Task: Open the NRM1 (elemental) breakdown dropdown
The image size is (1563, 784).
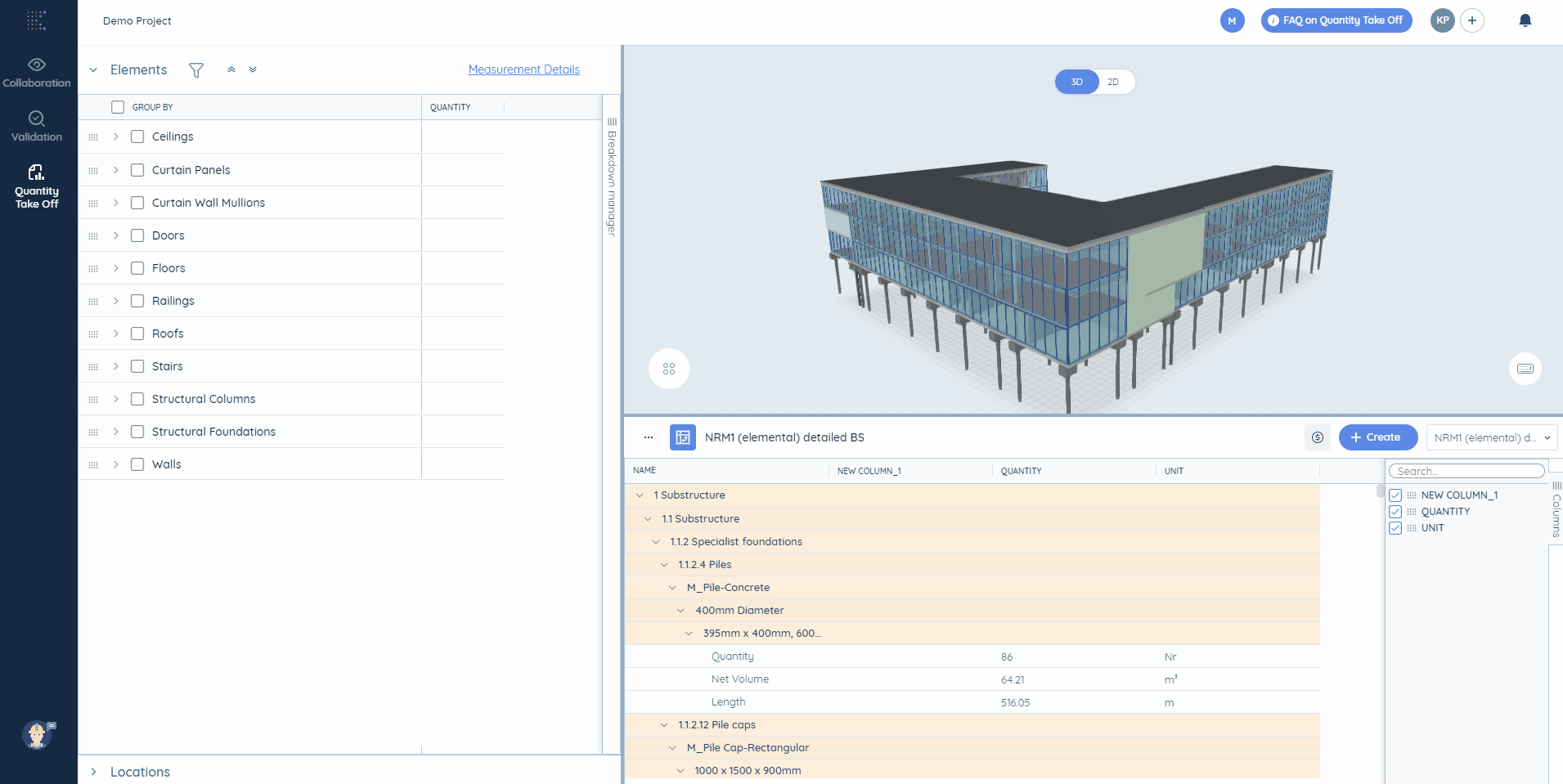Action: (1492, 437)
